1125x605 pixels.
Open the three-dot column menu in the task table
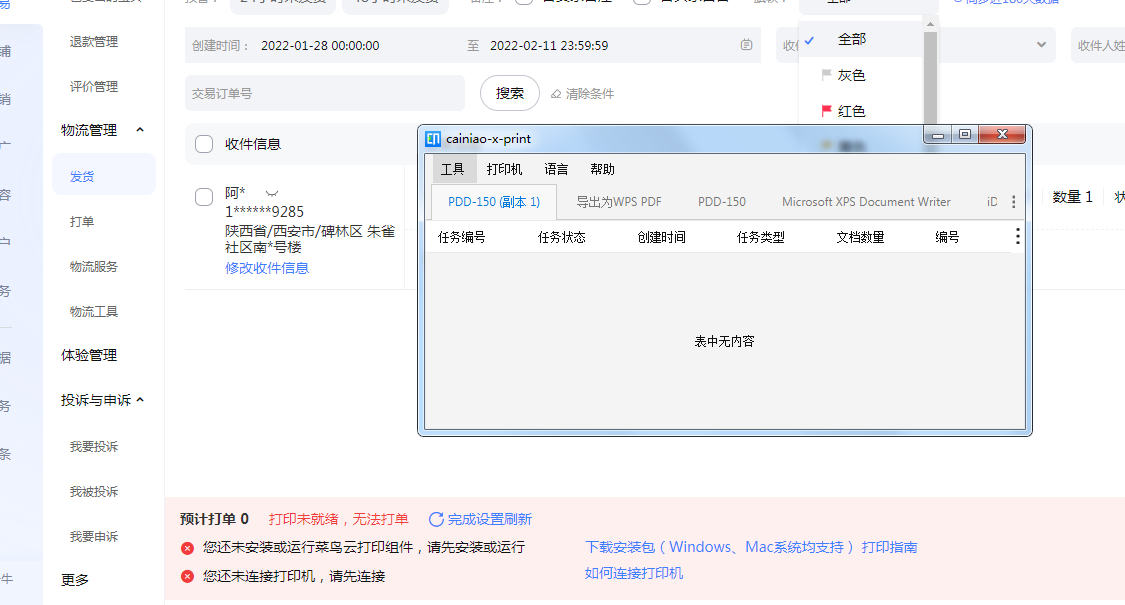(1018, 237)
